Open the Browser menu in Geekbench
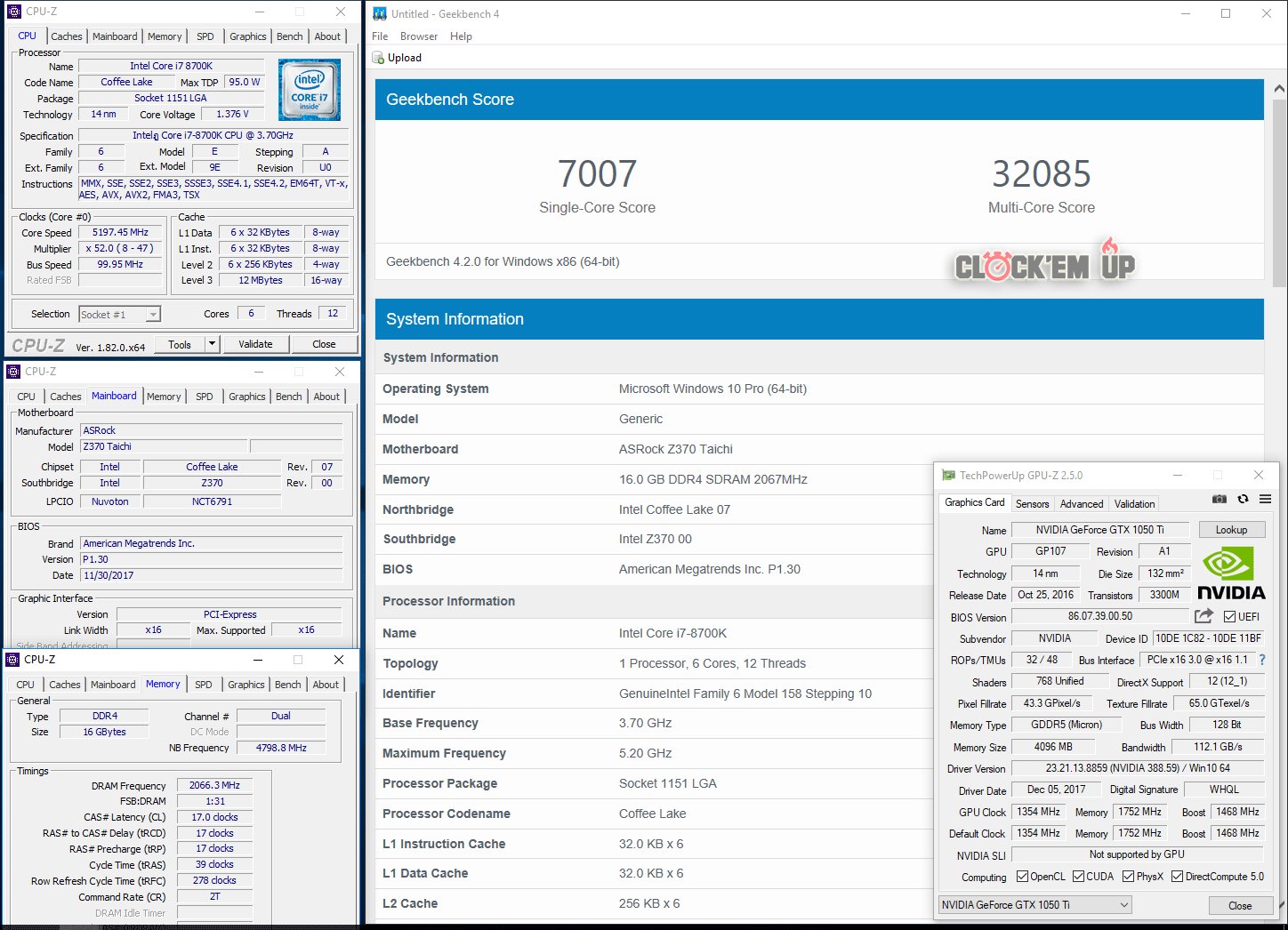This screenshot has height=930, width=1288. point(418,36)
